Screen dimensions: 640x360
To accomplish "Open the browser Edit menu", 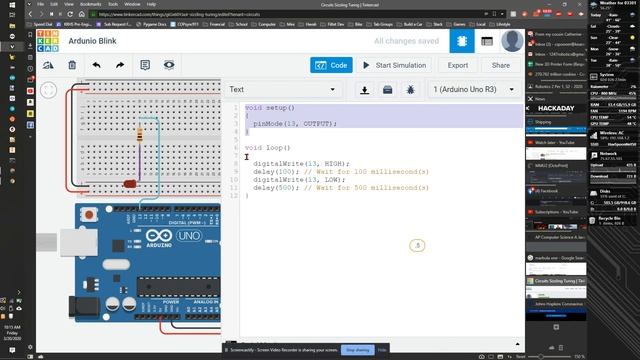I will [54, 4].
